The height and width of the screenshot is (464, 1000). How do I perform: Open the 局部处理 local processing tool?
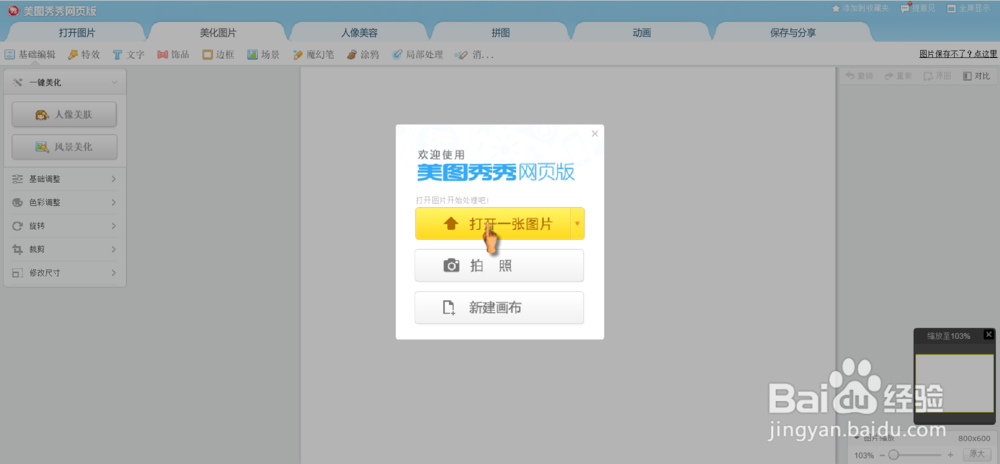pyautogui.click(x=417, y=55)
